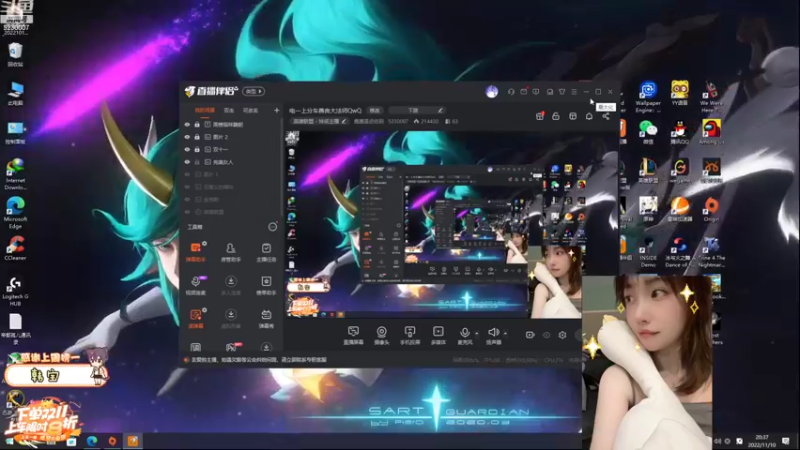Screen dimensions: 800x450
Task: Open Microsoft Edge desktop shortcut
Action: (x=15, y=212)
